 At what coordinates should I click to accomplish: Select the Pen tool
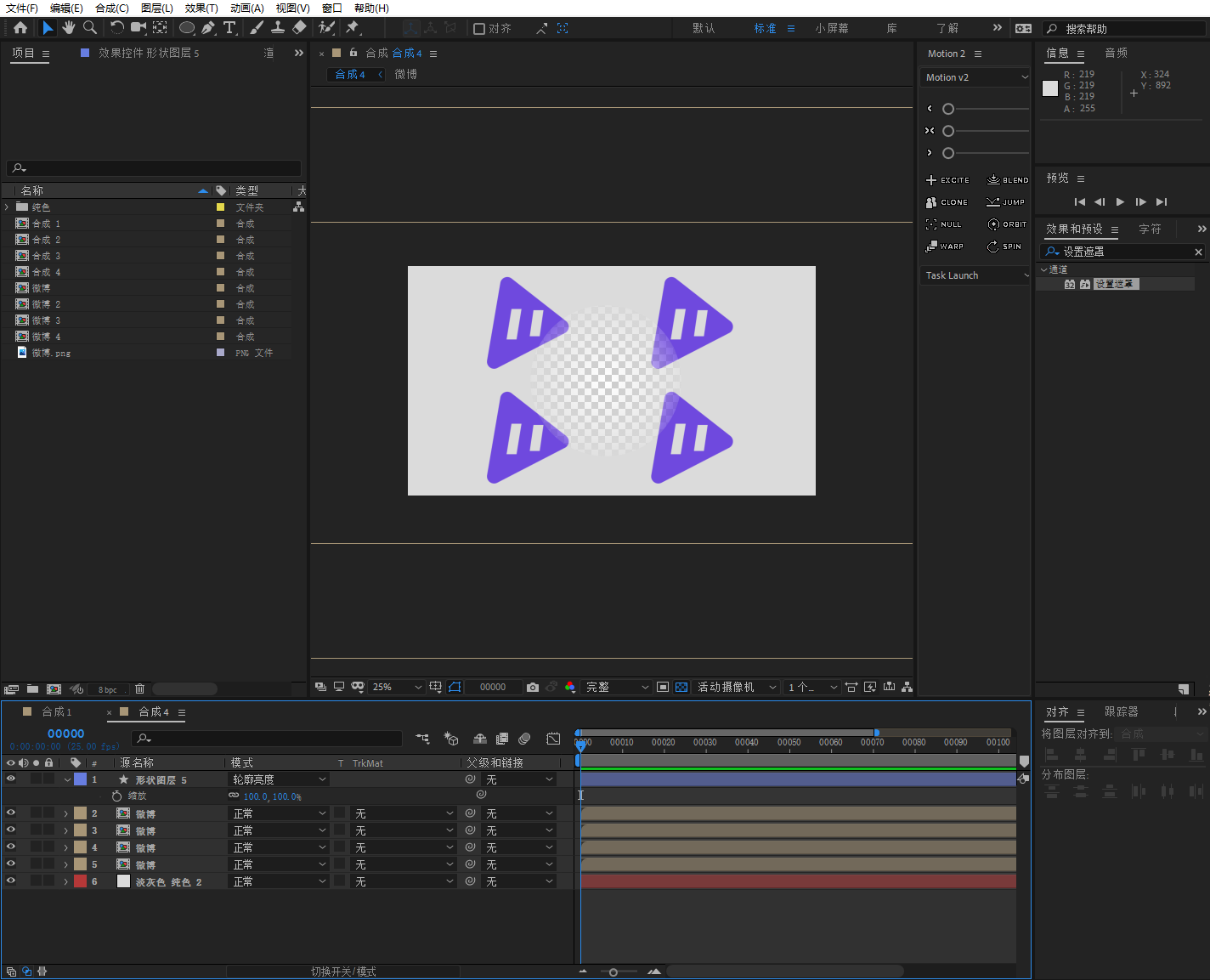[208, 28]
